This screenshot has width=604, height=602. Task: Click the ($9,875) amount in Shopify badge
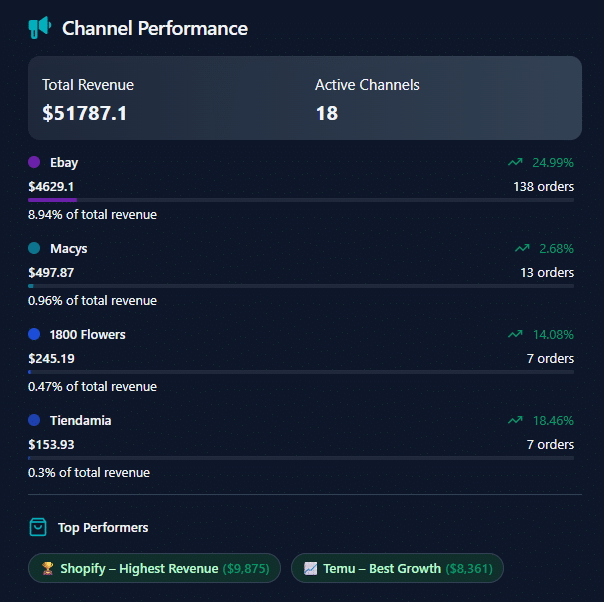pos(246,568)
